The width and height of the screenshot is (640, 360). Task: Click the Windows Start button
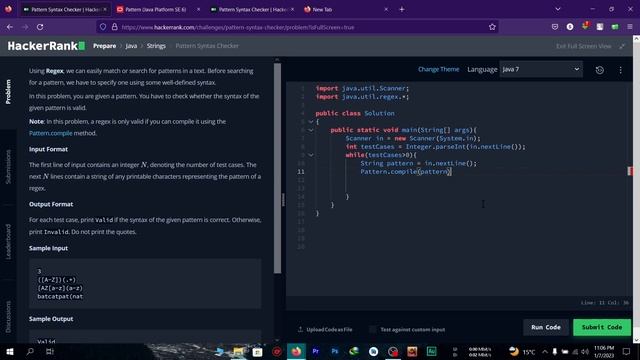10,351
